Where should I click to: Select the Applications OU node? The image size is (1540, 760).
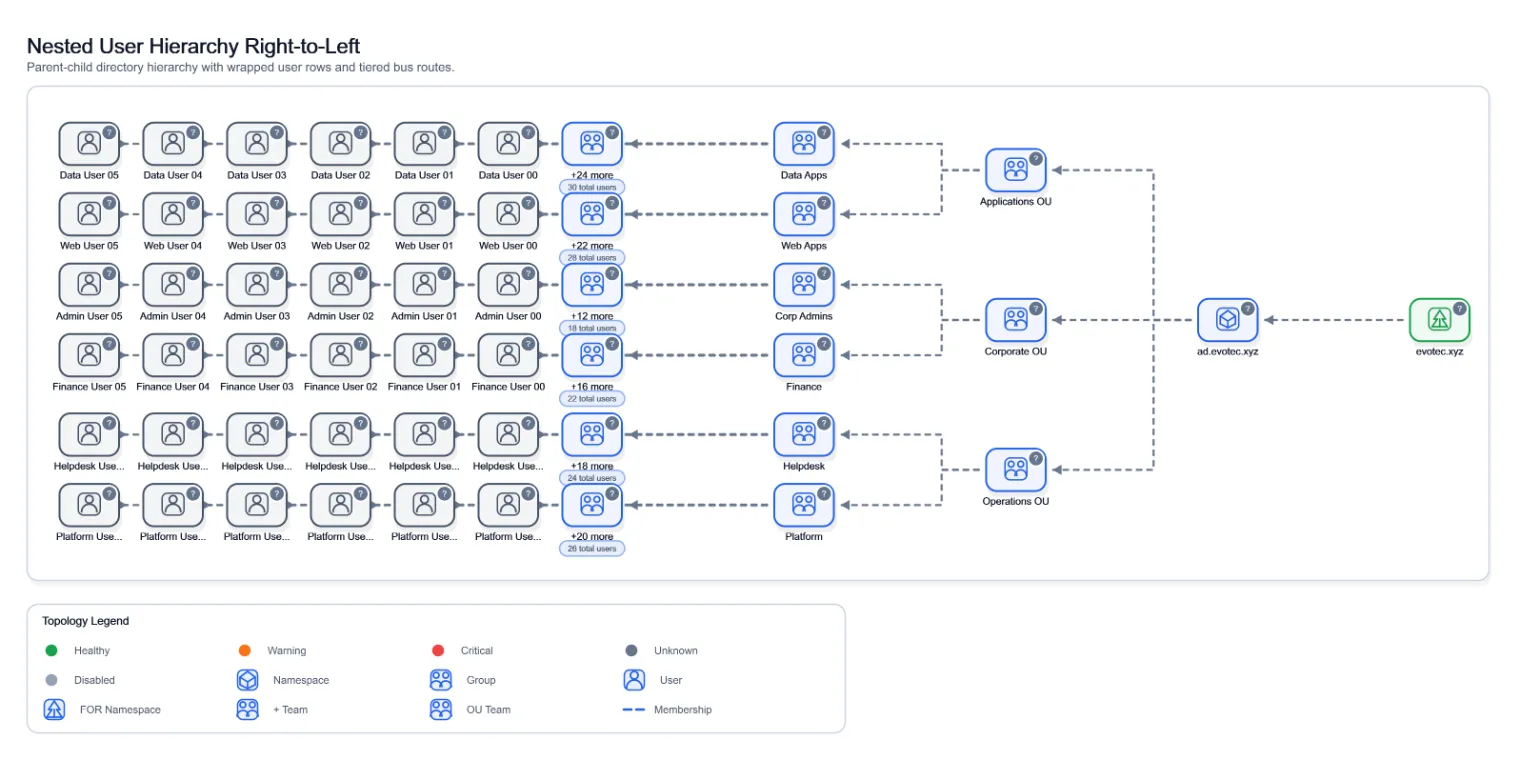[1015, 170]
